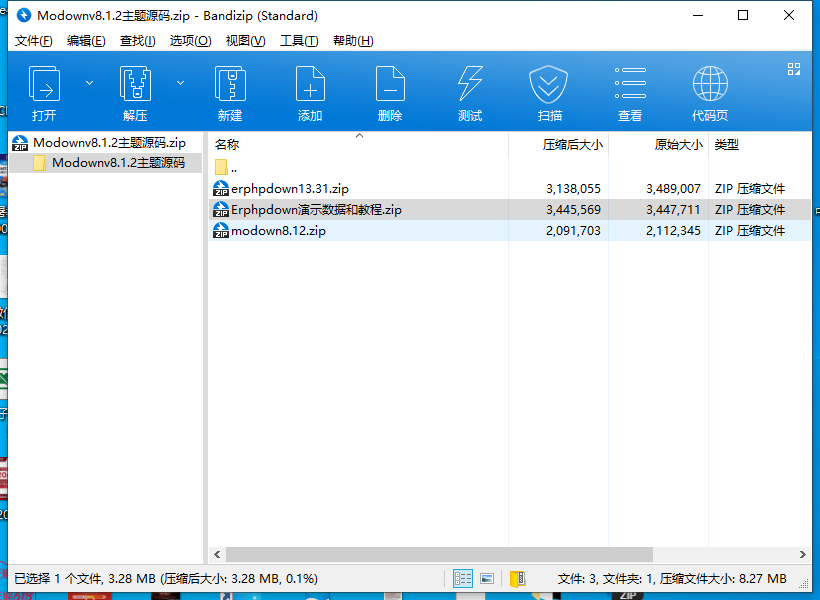Click the View (查看) list icon
The width and height of the screenshot is (820, 600).
(x=630, y=83)
